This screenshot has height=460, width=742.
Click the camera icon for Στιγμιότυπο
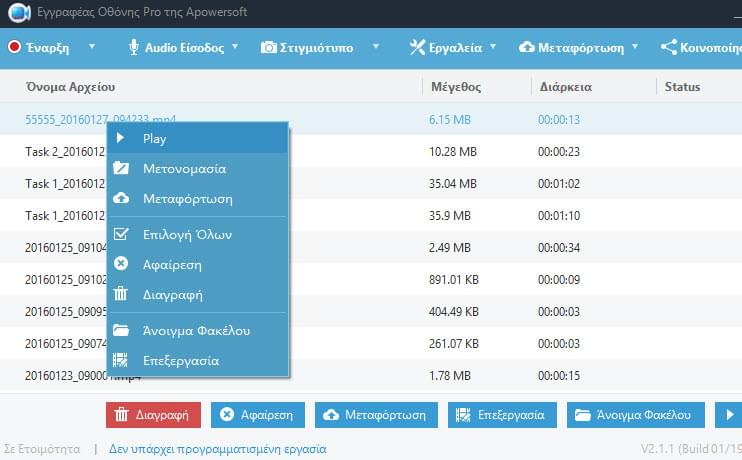pos(269,47)
